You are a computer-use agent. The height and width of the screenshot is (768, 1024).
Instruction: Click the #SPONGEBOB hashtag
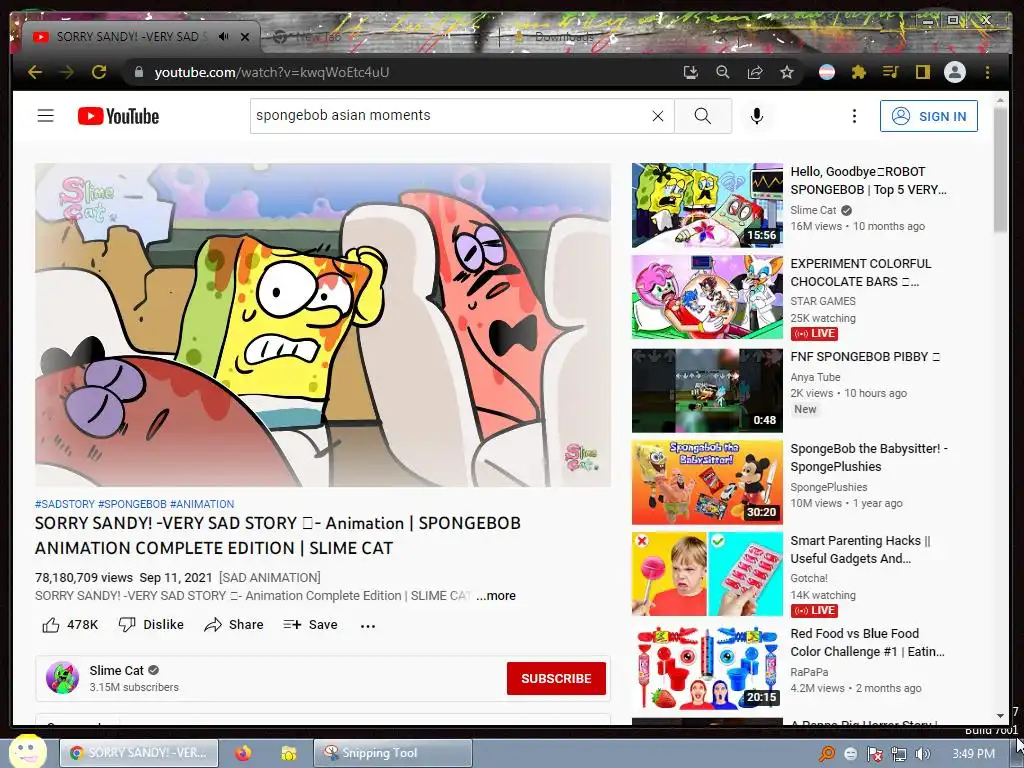pyautogui.click(x=132, y=504)
